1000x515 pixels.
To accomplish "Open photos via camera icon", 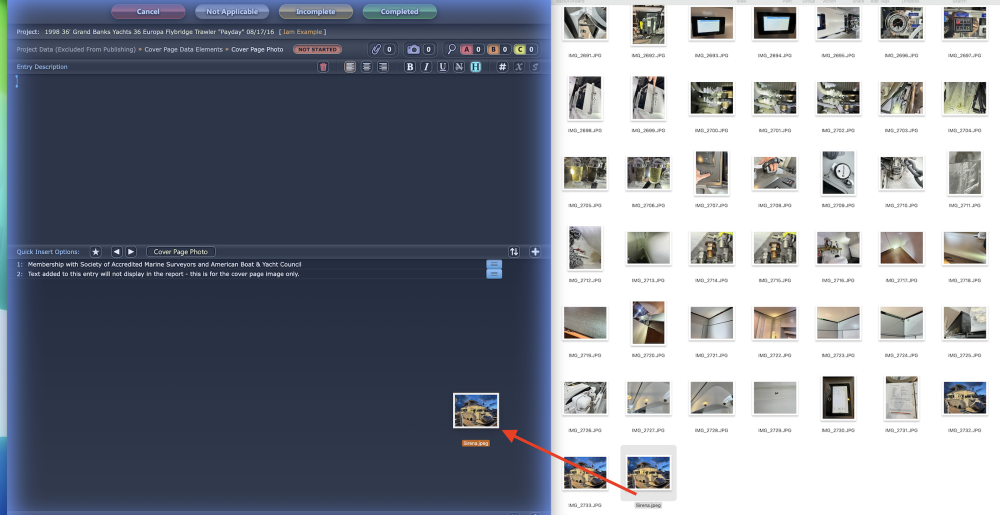I will click(413, 49).
